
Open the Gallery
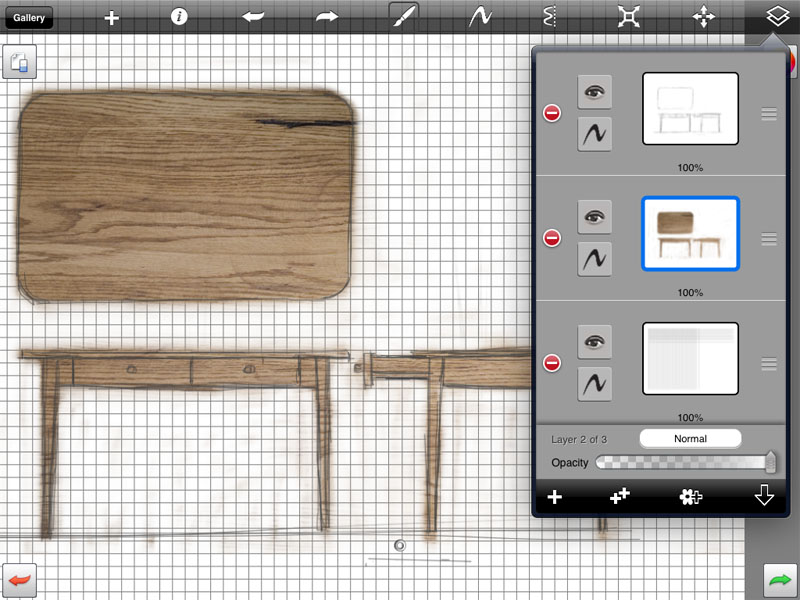(29, 17)
